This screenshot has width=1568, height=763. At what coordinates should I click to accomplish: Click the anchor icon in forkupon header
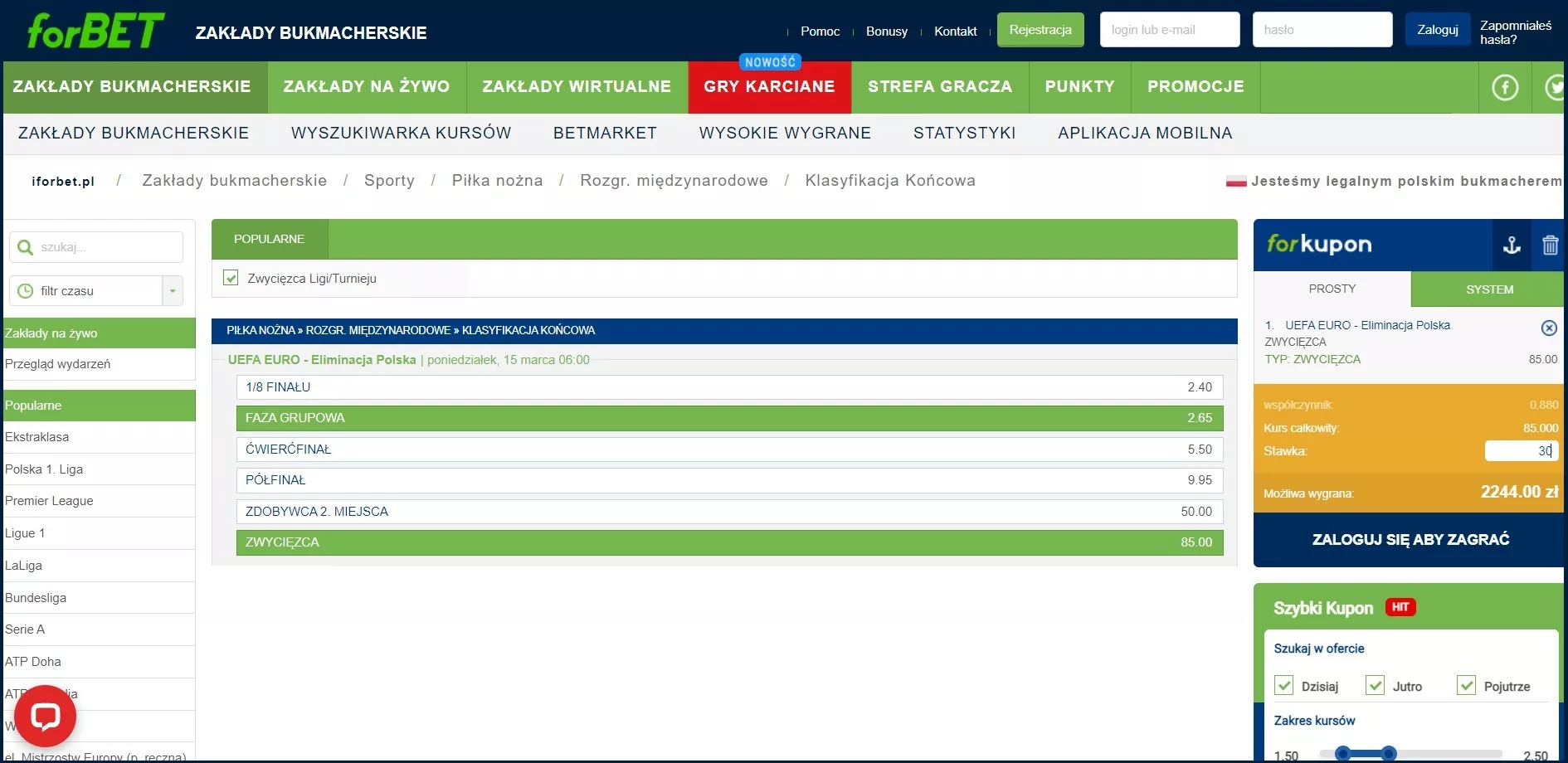click(1512, 245)
